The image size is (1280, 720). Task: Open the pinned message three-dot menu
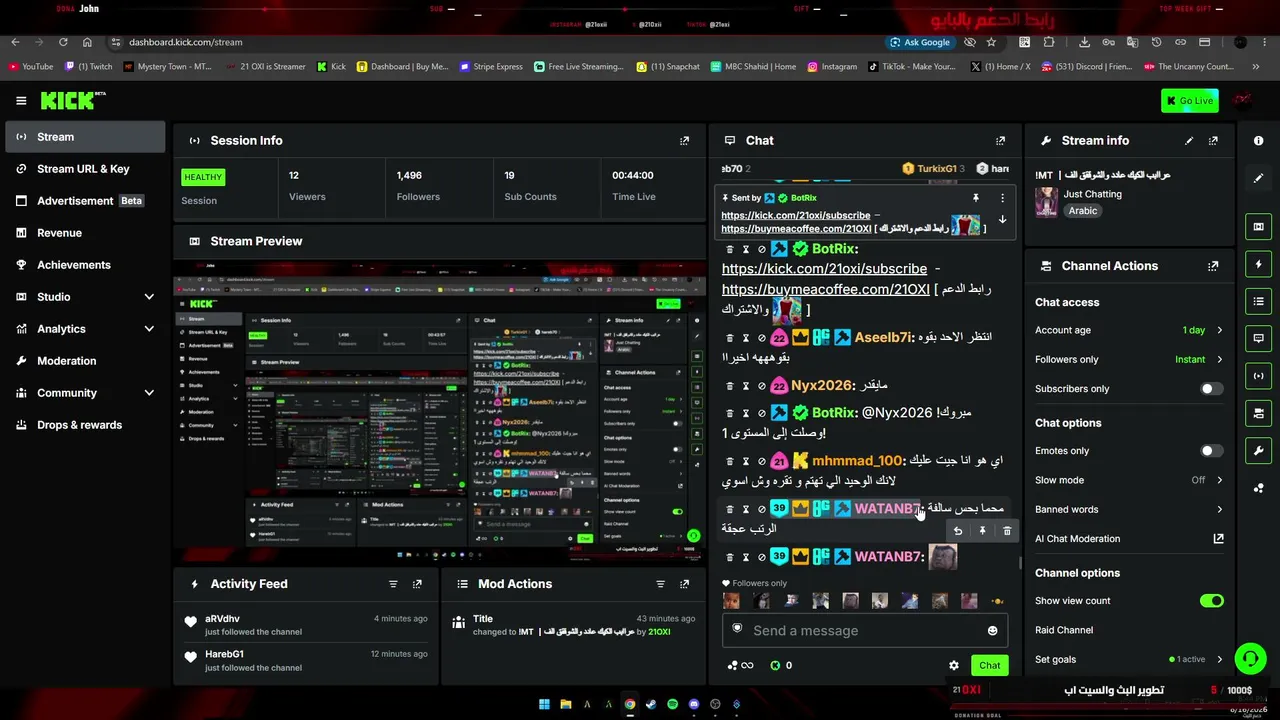pos(1002,198)
